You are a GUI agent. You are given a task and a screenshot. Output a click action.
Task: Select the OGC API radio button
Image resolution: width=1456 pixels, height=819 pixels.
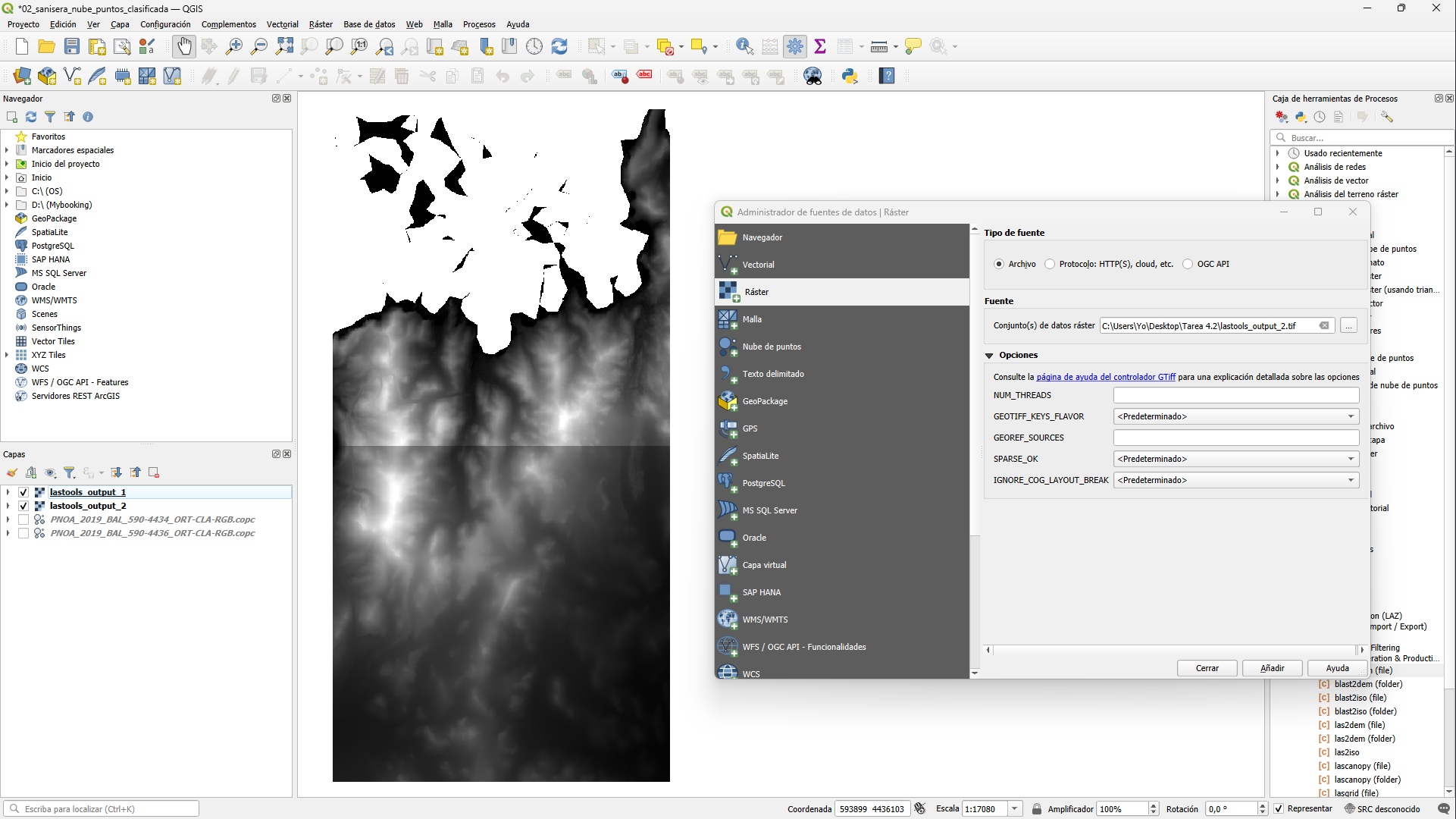tap(1188, 264)
